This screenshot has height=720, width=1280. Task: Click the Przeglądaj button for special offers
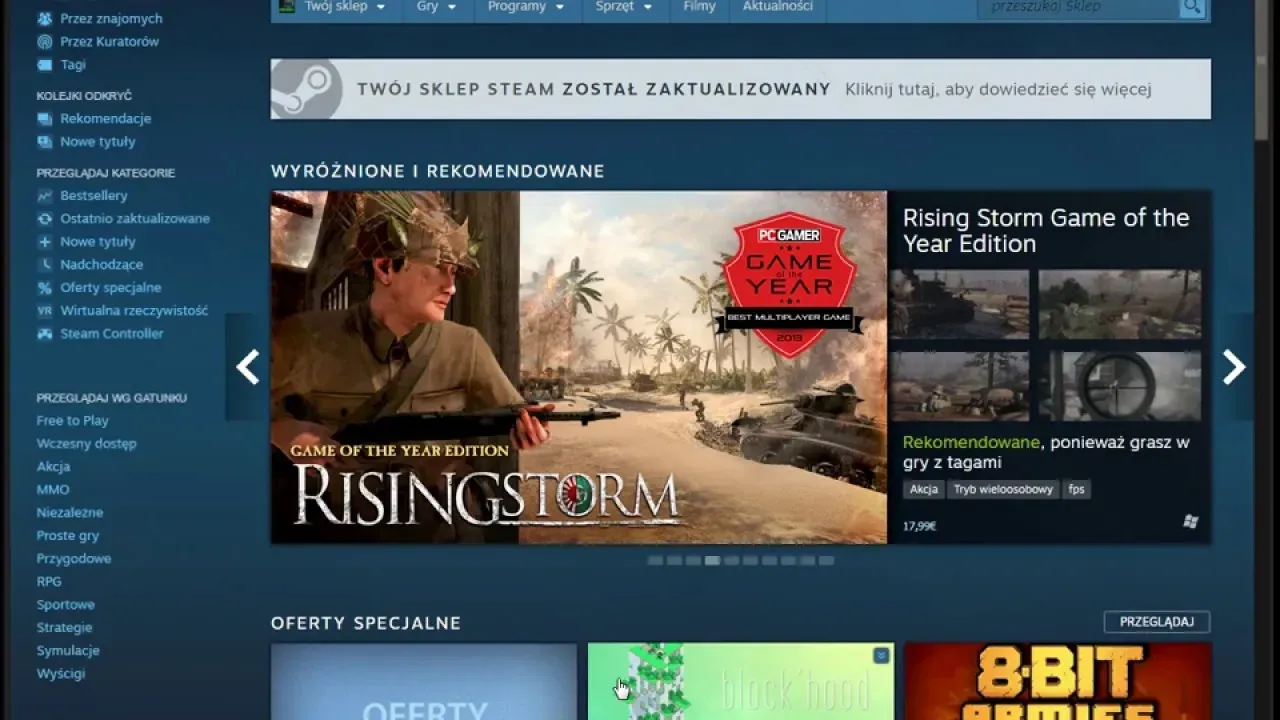click(1157, 622)
